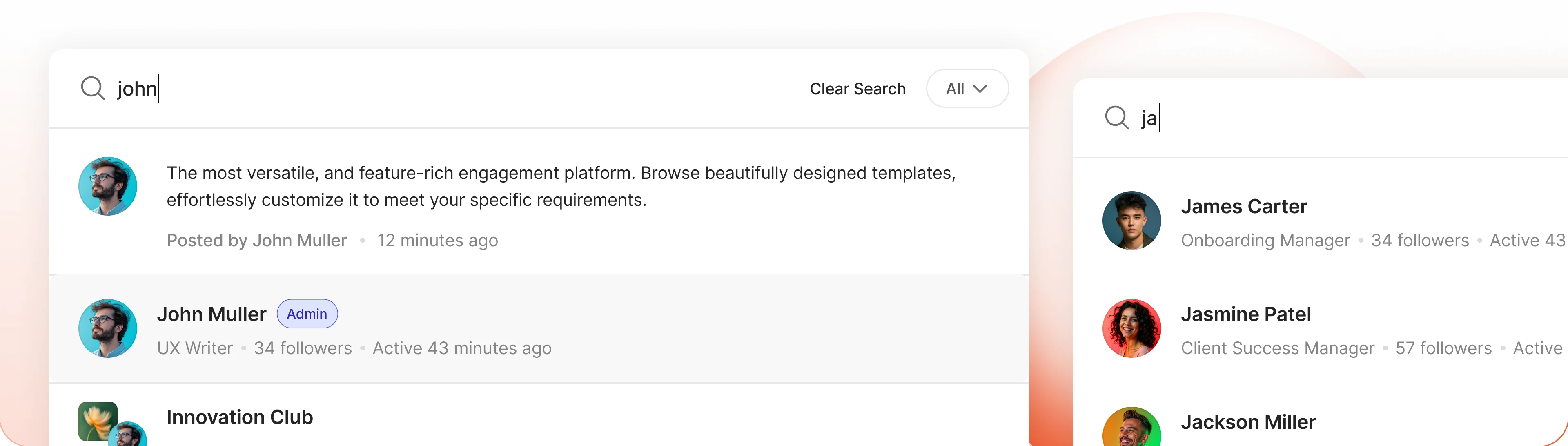Click "Onboarding Manager" role text
This screenshot has width=1568, height=446.
(x=1265, y=240)
